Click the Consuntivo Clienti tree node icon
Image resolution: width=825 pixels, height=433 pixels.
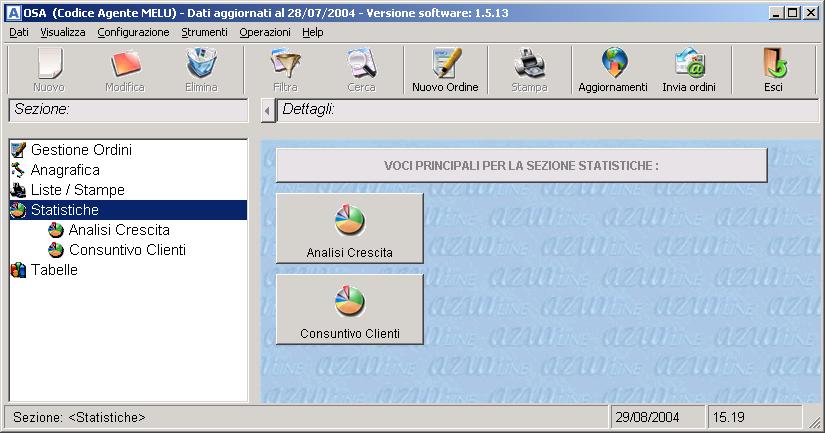coord(56,250)
